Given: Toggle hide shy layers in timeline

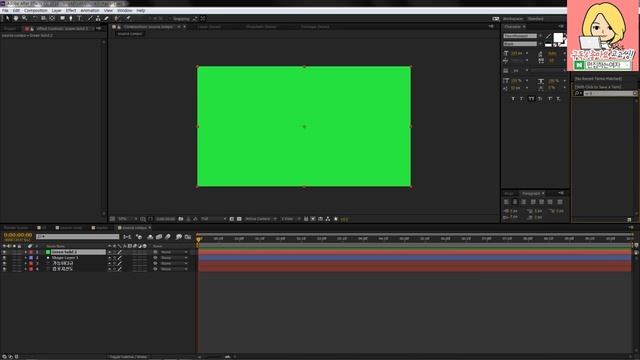Looking at the screenshot, I should [150, 237].
